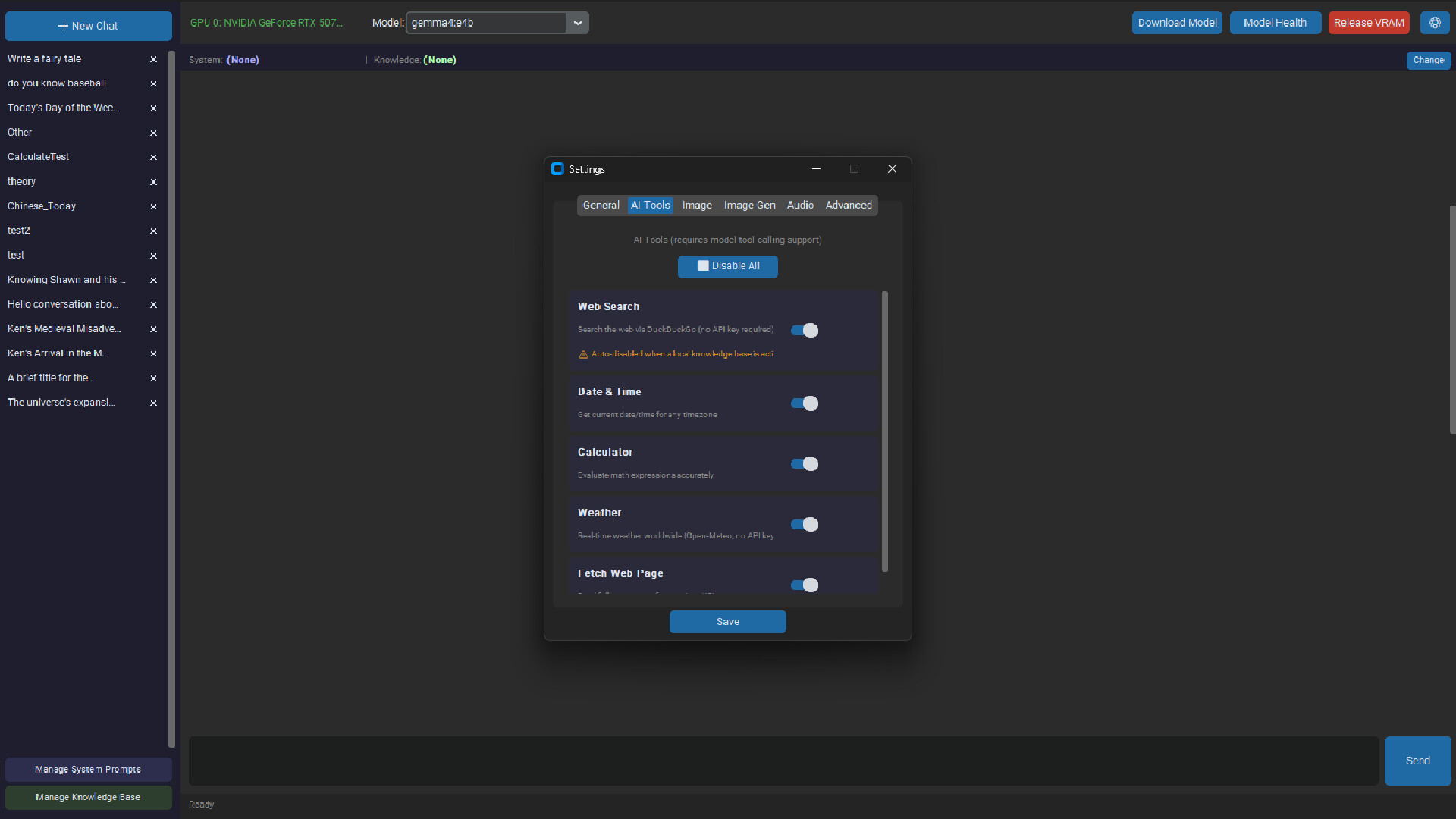
Task: Open the Image Gen tab
Action: (749, 206)
